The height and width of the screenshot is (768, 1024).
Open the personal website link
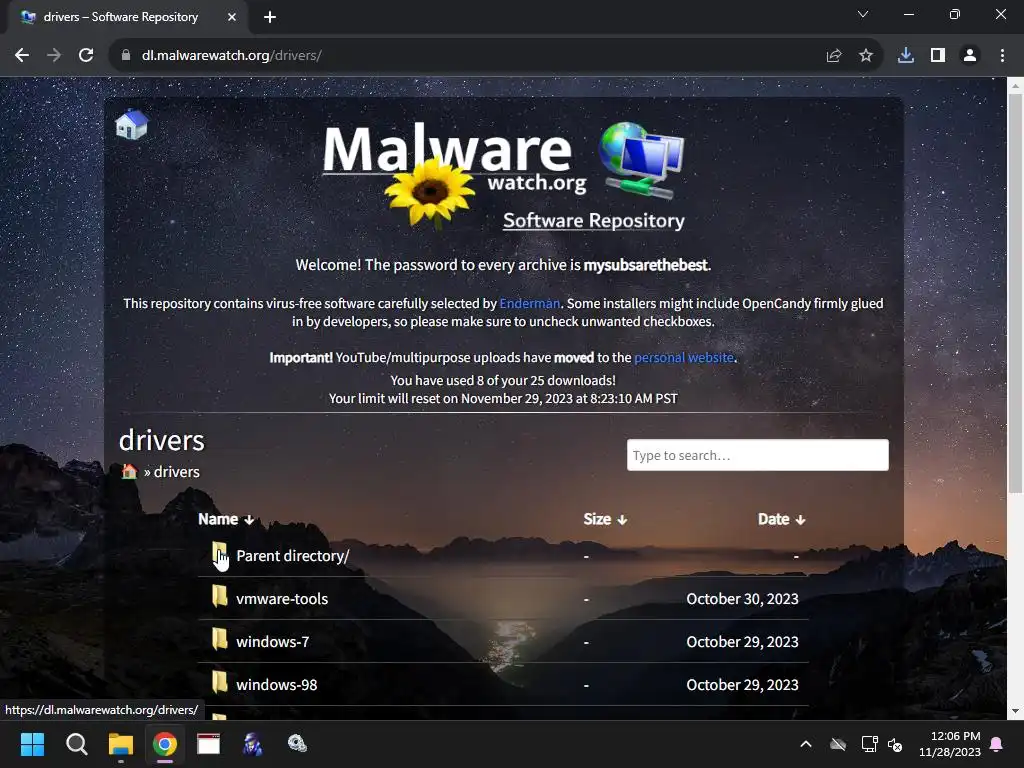(x=684, y=357)
